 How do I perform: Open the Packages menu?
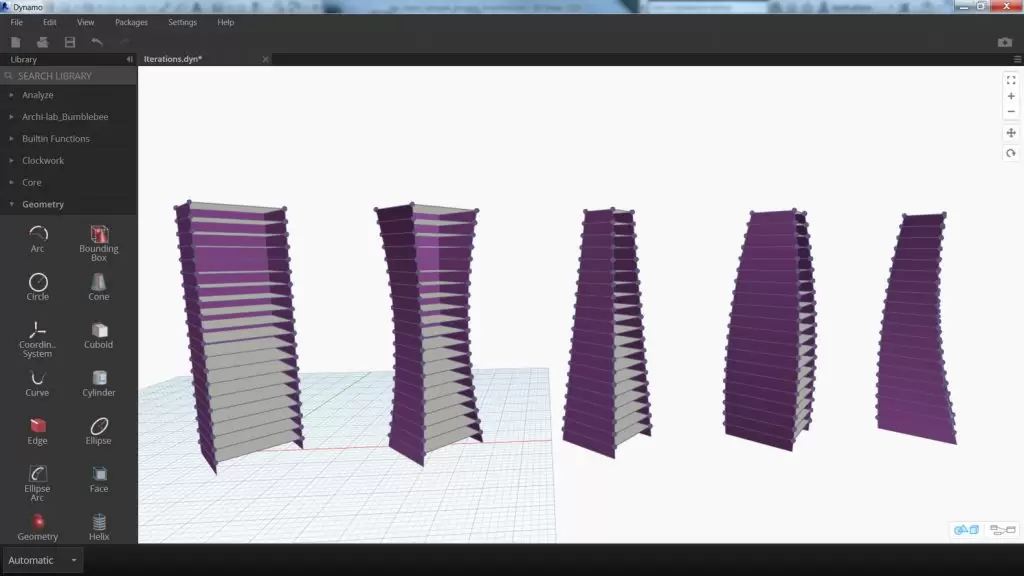[x=131, y=22]
